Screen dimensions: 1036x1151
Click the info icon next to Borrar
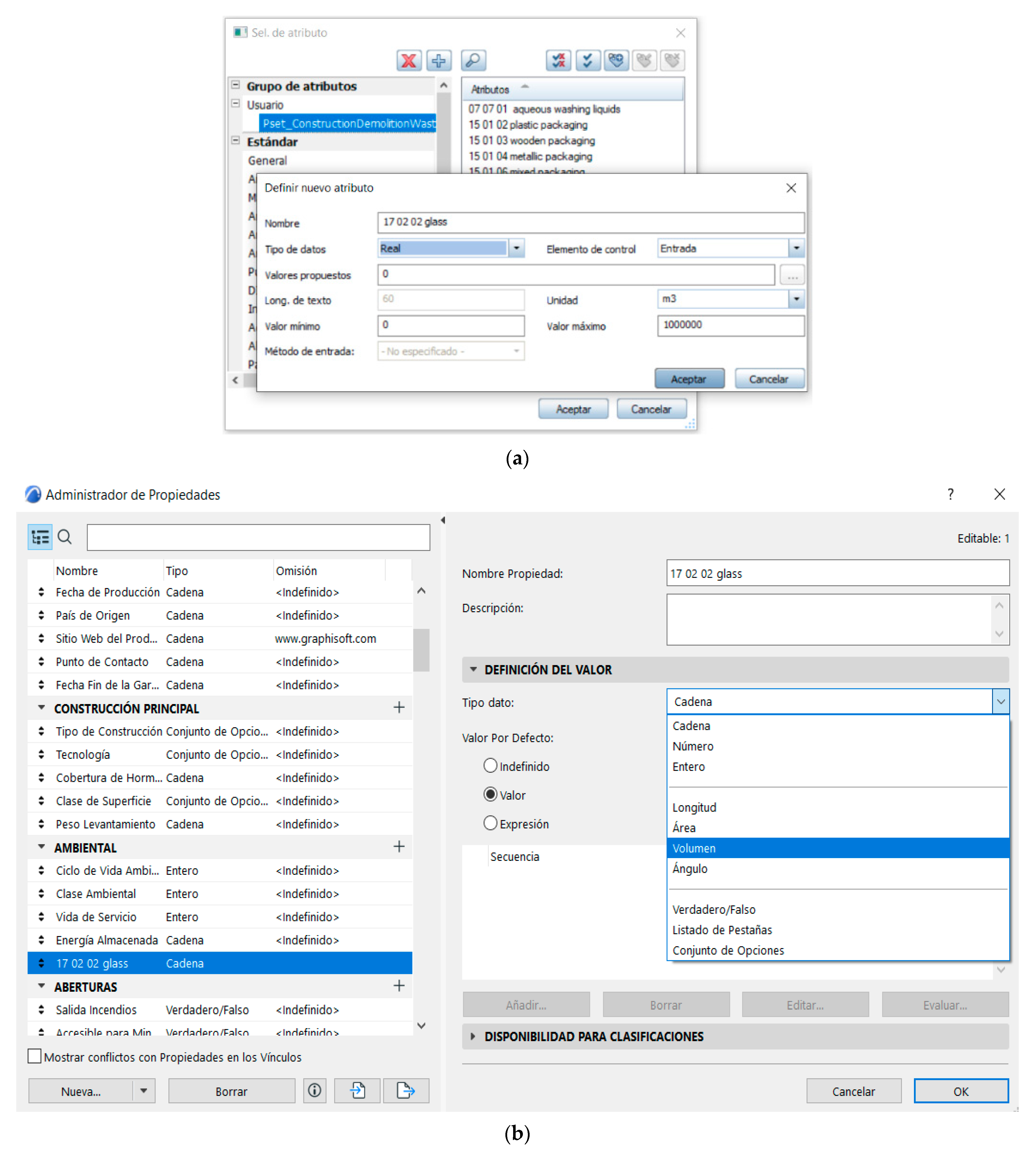point(314,1091)
